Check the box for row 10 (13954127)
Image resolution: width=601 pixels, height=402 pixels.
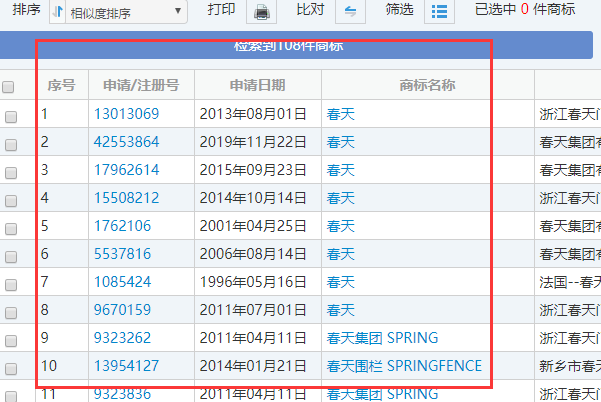coord(11,368)
